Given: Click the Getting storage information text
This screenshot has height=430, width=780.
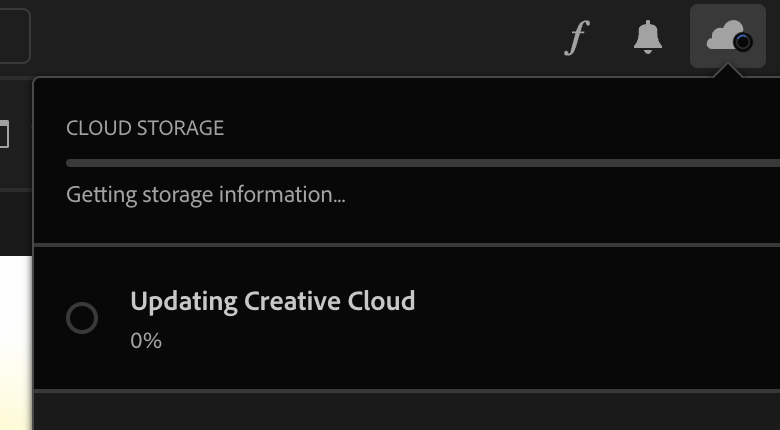Looking at the screenshot, I should [206, 194].
